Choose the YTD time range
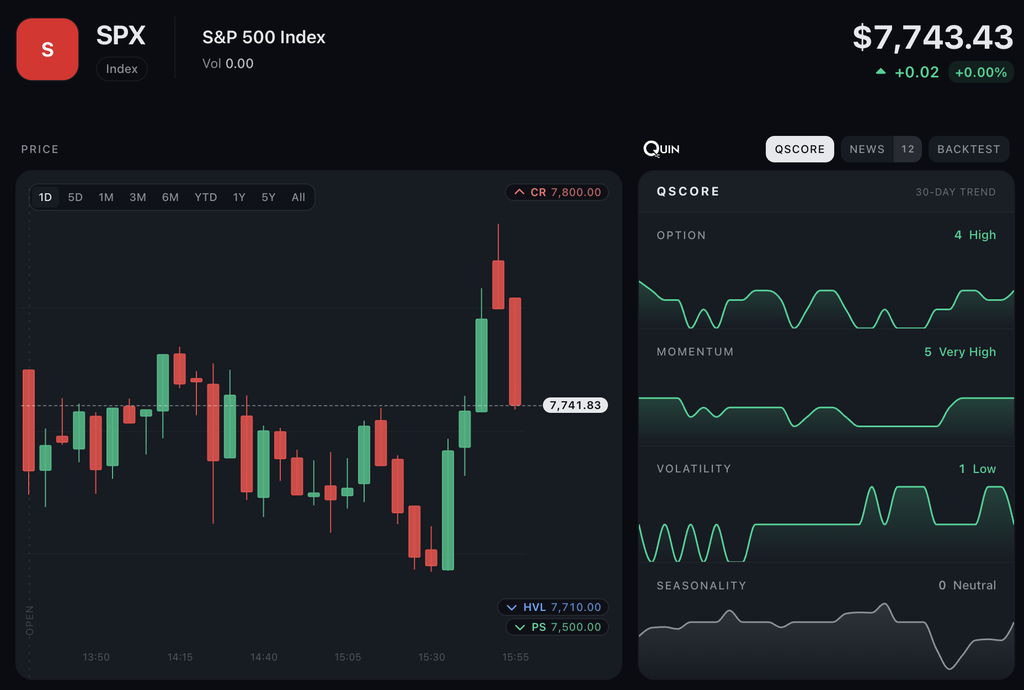 (205, 197)
